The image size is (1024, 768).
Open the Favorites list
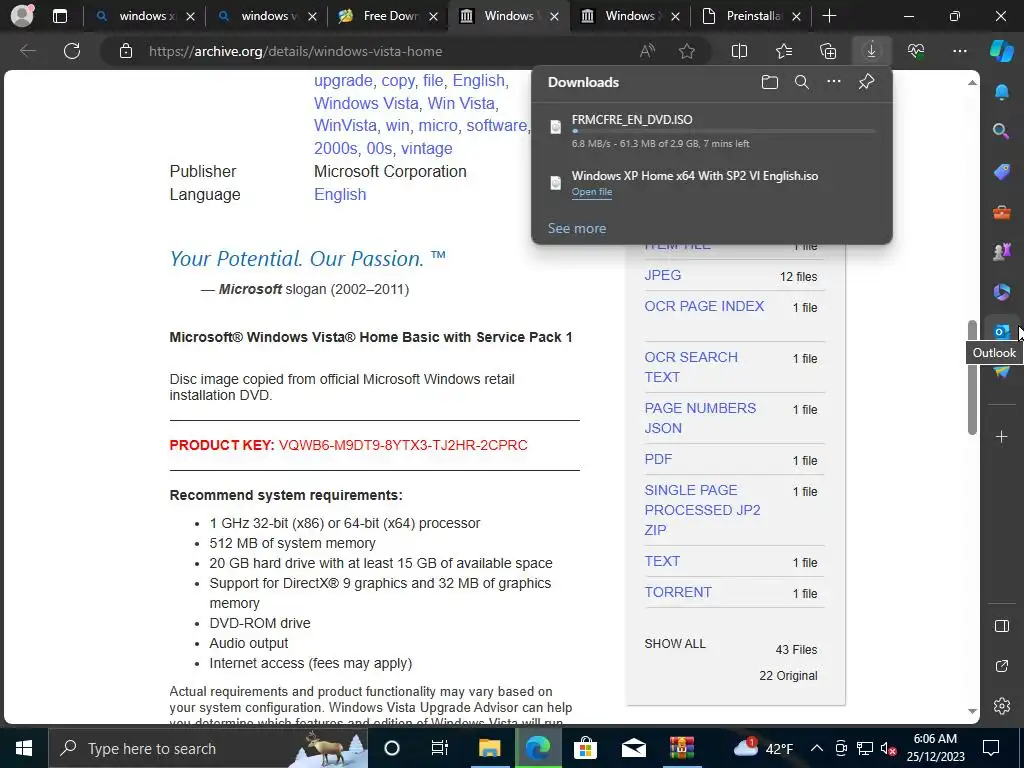[x=784, y=51]
